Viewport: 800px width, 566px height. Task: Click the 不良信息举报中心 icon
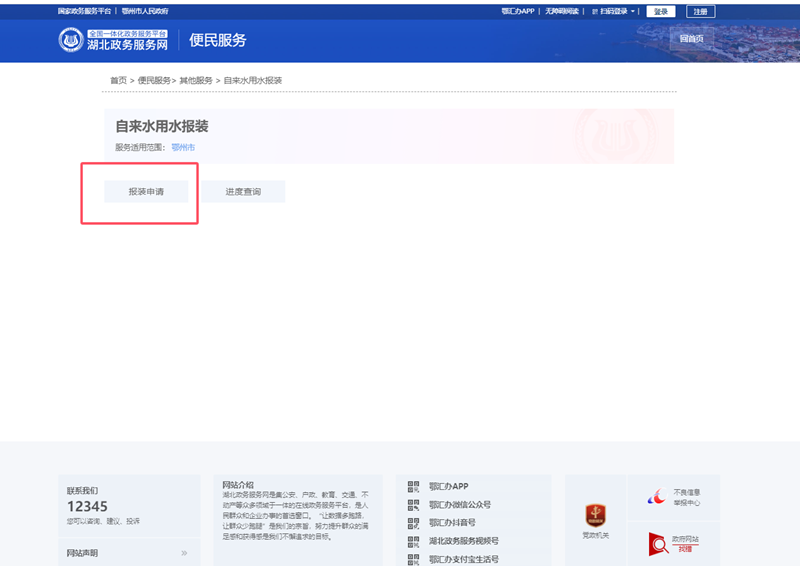point(656,497)
